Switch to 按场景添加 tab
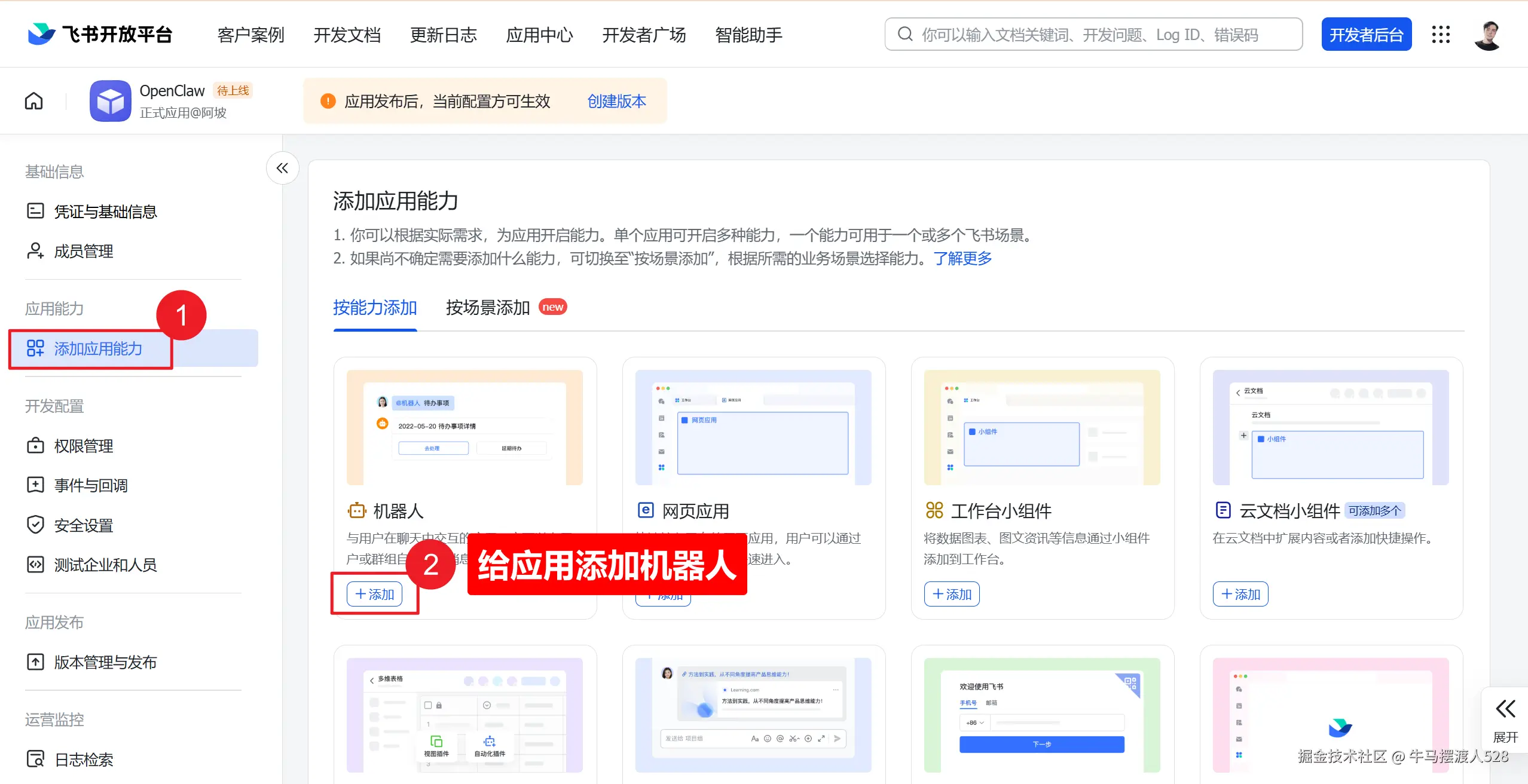Screen dimensions: 1528x784 point(488,307)
